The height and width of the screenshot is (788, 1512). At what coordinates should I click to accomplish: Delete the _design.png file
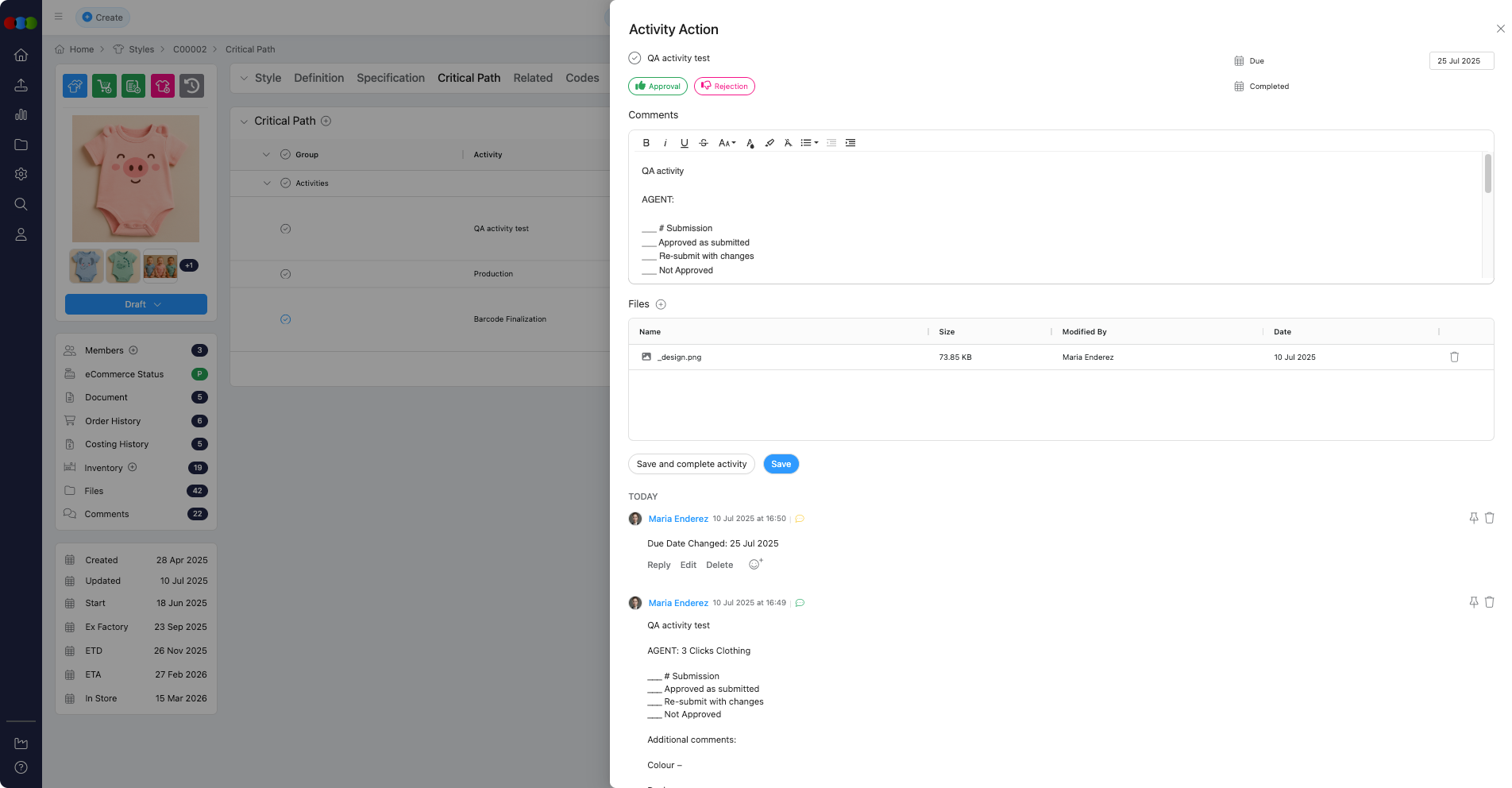[x=1454, y=357]
